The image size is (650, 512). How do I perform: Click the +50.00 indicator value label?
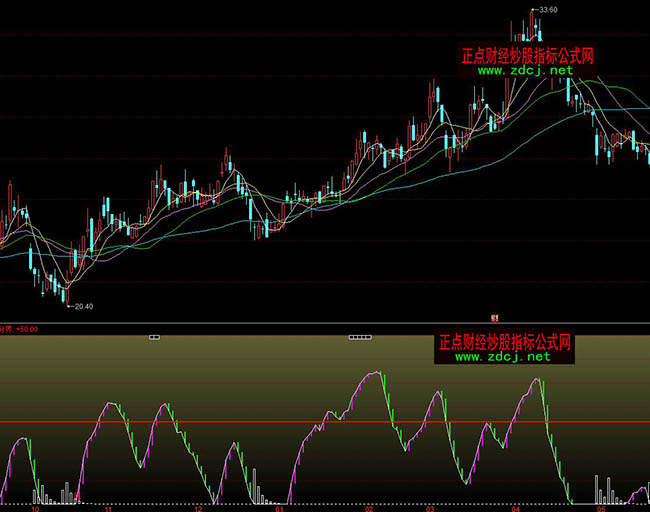pos(27,328)
